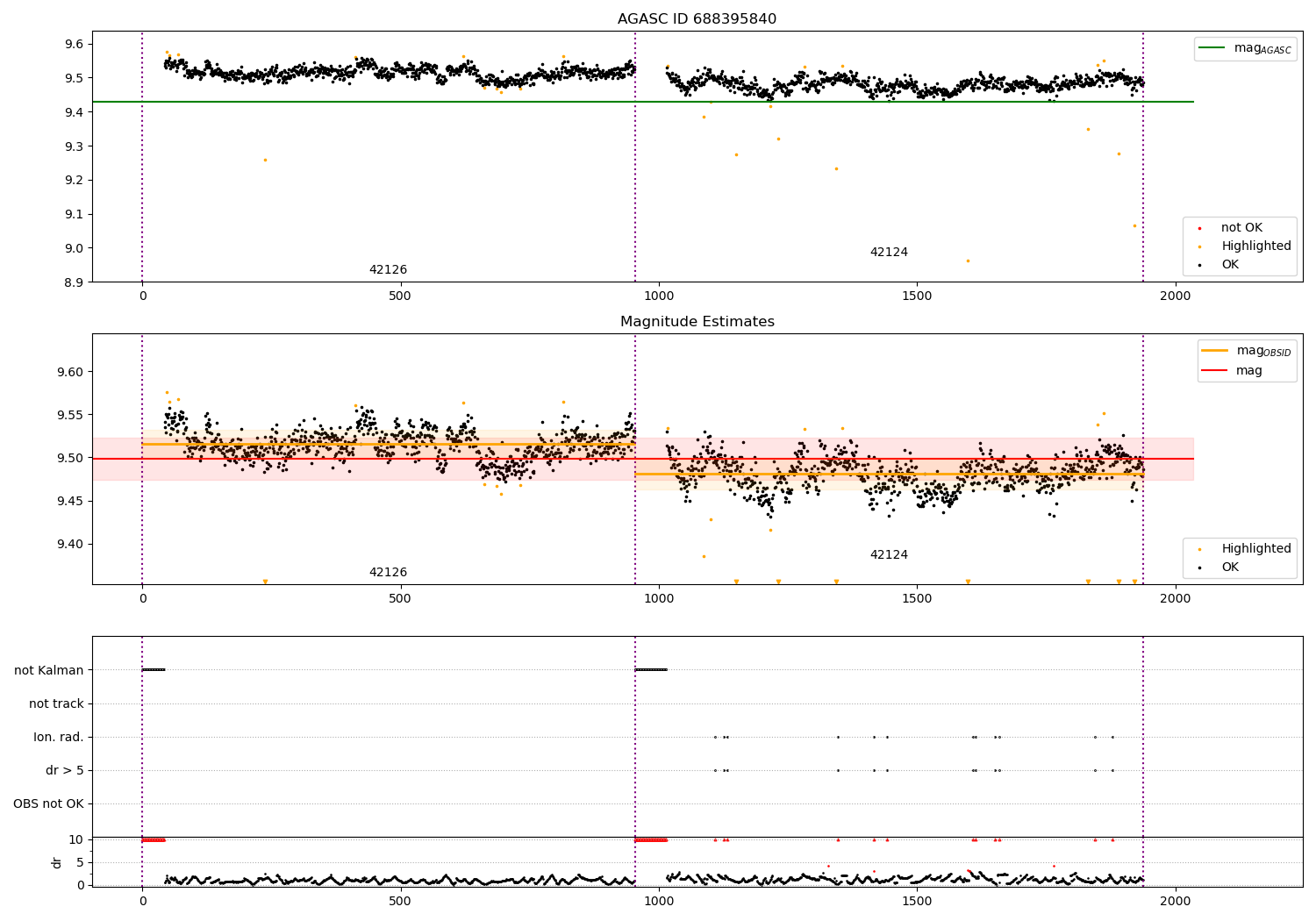Click the 'OBS not OK' axis label
The height and width of the screenshot is (921, 1316).
(48, 803)
